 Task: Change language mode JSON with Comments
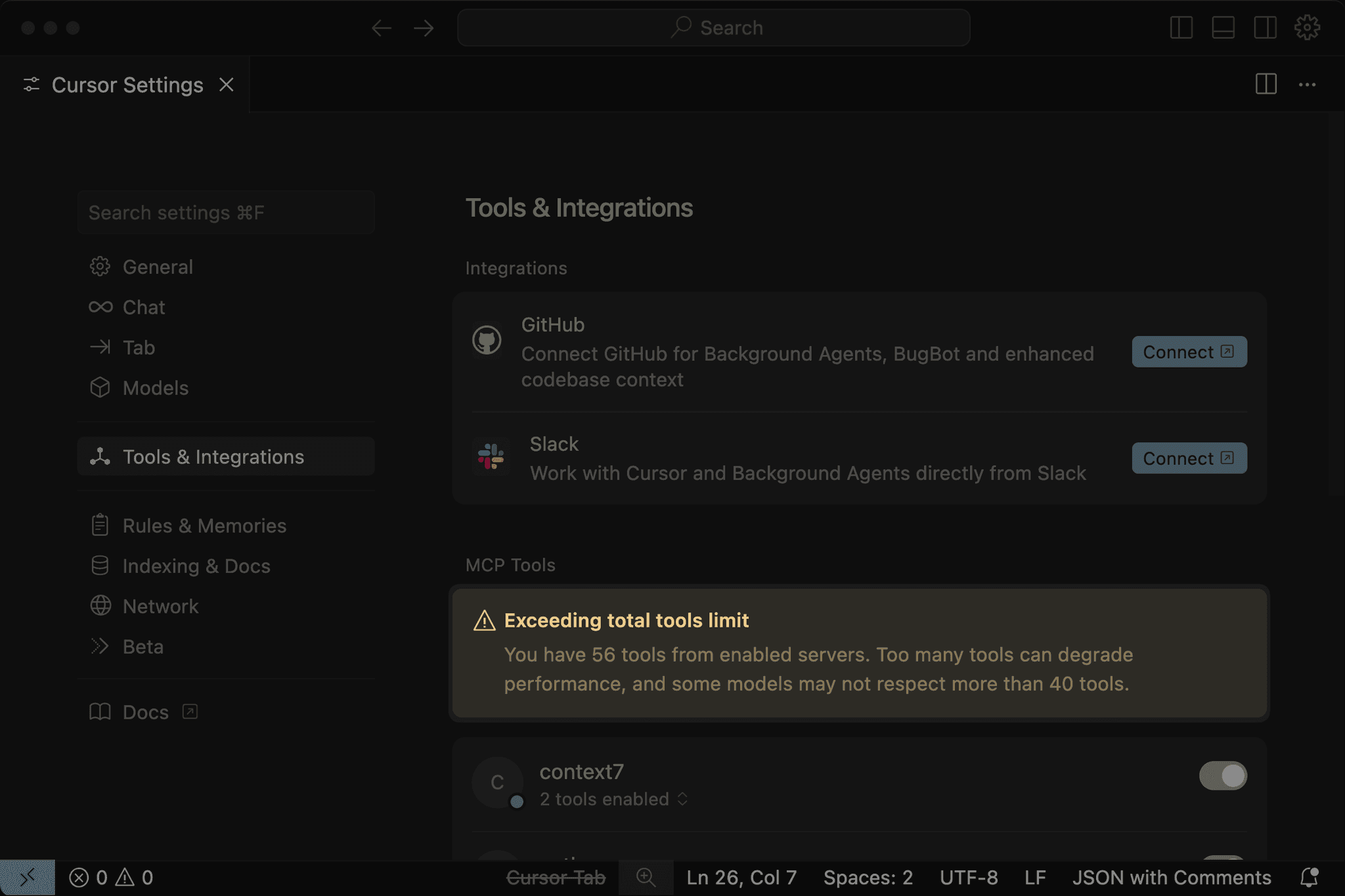click(x=1172, y=878)
